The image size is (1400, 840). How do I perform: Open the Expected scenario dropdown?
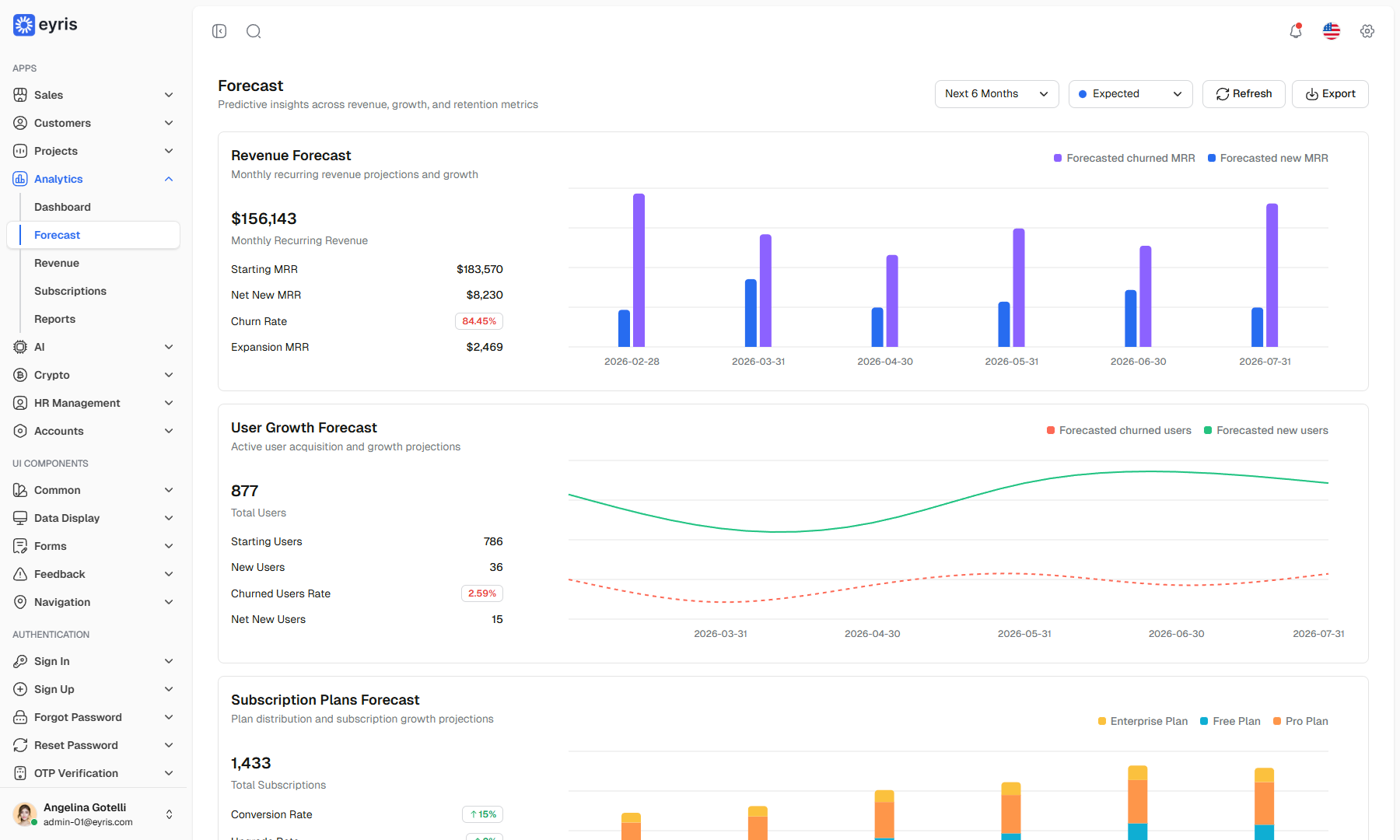click(x=1131, y=94)
